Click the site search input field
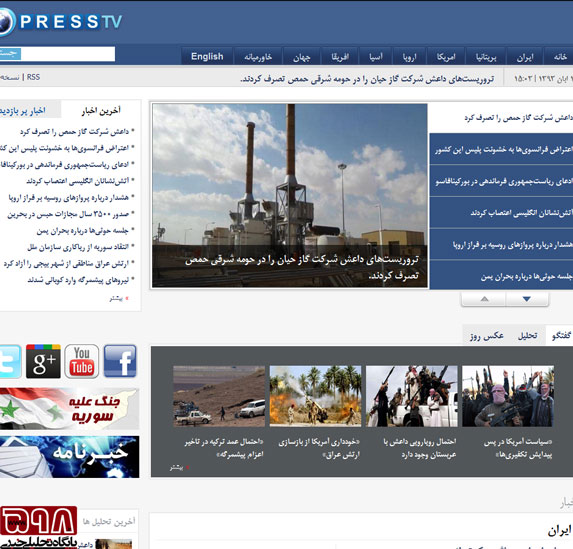Image resolution: width=573 pixels, height=549 pixels. (68, 54)
